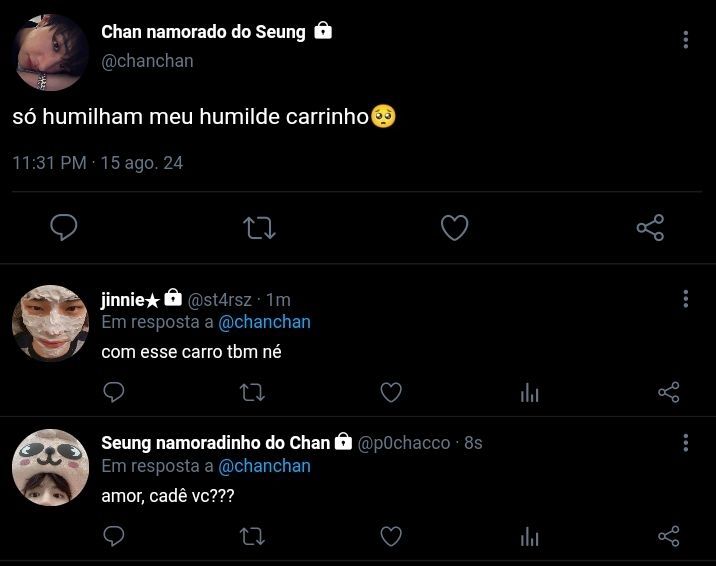This screenshot has height=566, width=716.
Task: Open more options for Chan's main tweet
Action: click(x=685, y=40)
